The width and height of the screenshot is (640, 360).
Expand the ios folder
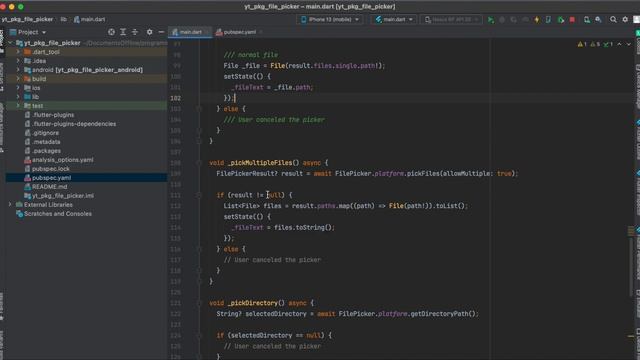coord(18,88)
